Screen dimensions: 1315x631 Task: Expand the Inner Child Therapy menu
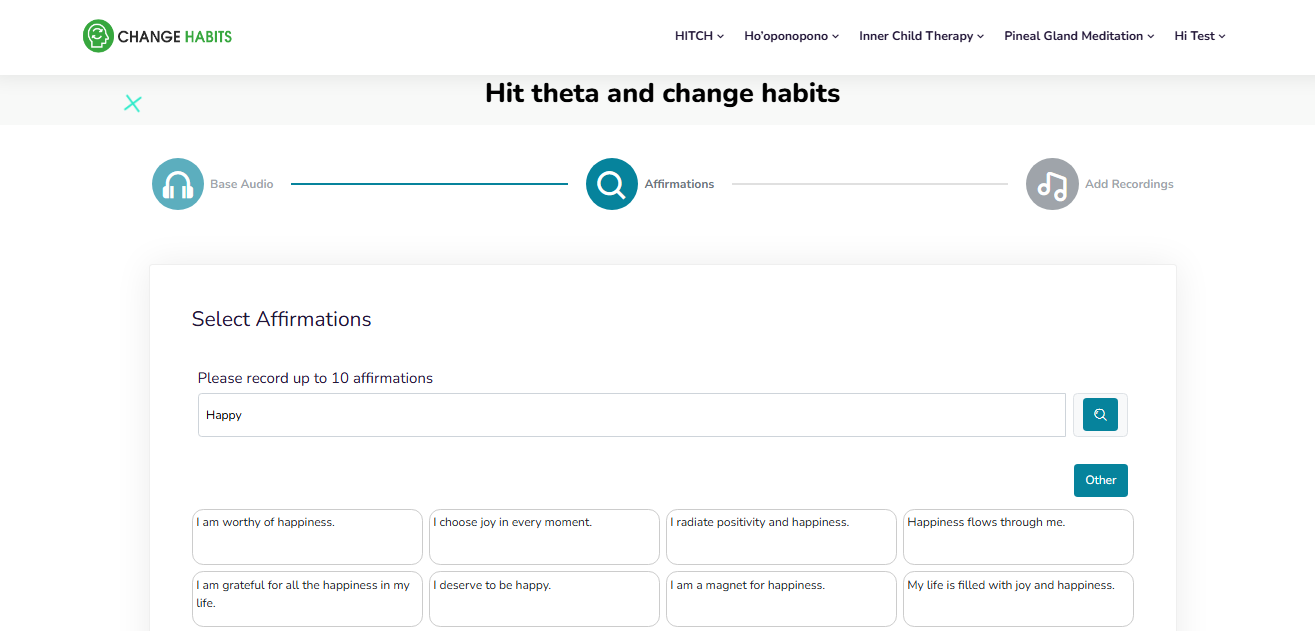pos(921,36)
